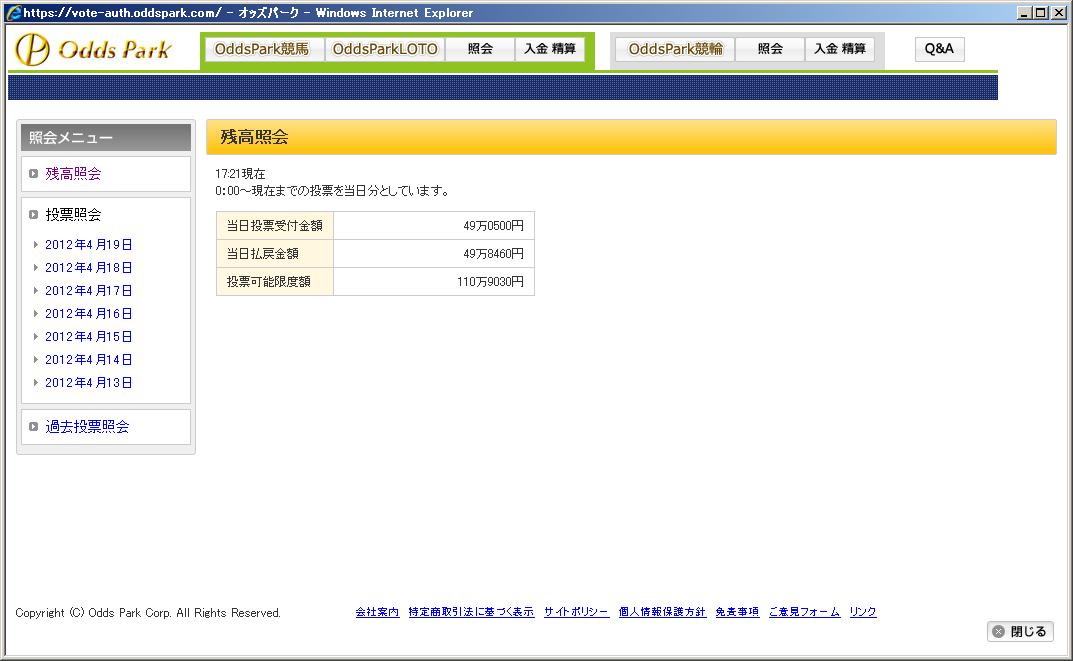The width and height of the screenshot is (1073, 661).
Task: Open voting history for 2012年4月16日
Action: [x=88, y=313]
